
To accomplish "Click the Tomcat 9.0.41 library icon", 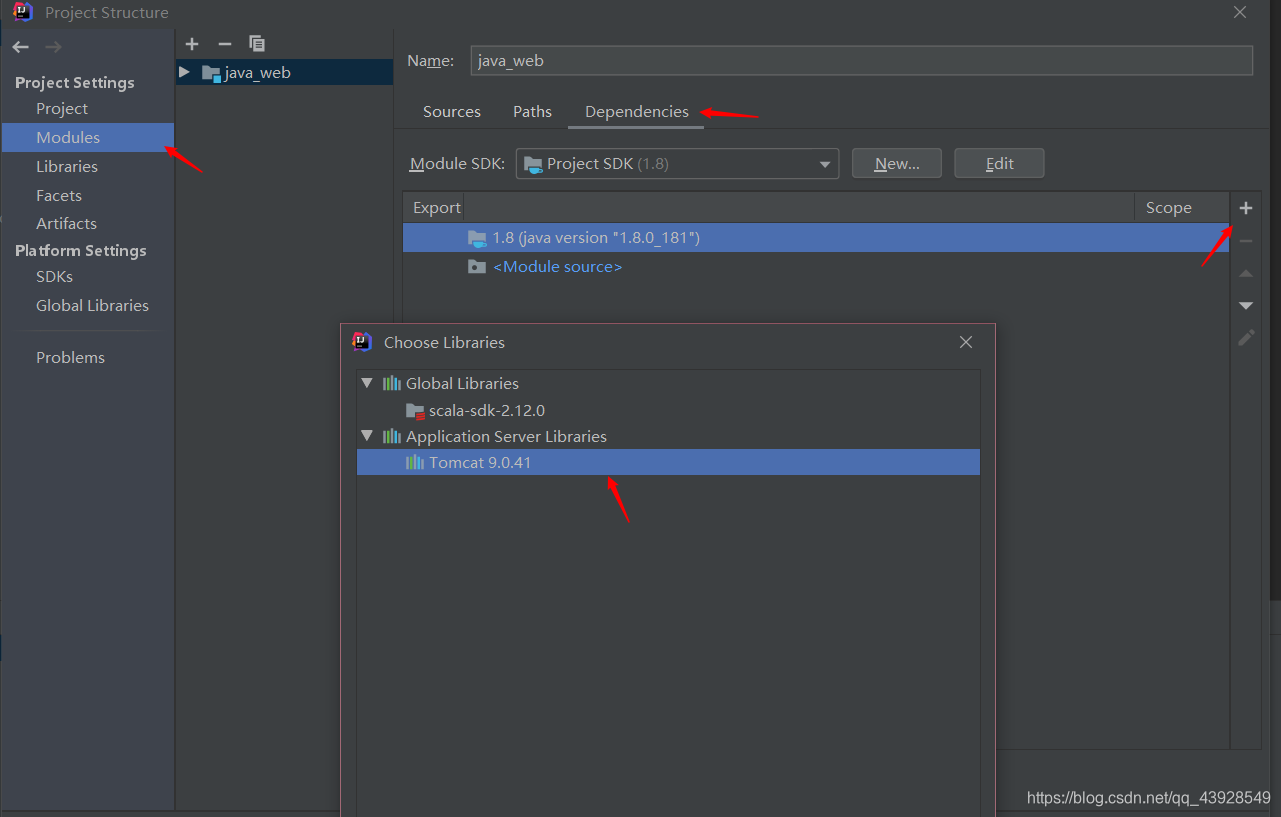I will point(415,462).
